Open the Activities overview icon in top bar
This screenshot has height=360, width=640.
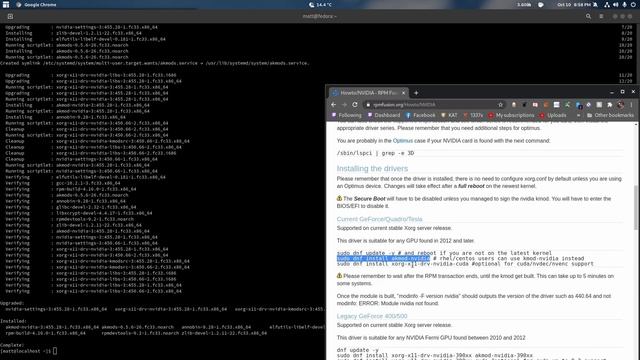click(x=6, y=4)
